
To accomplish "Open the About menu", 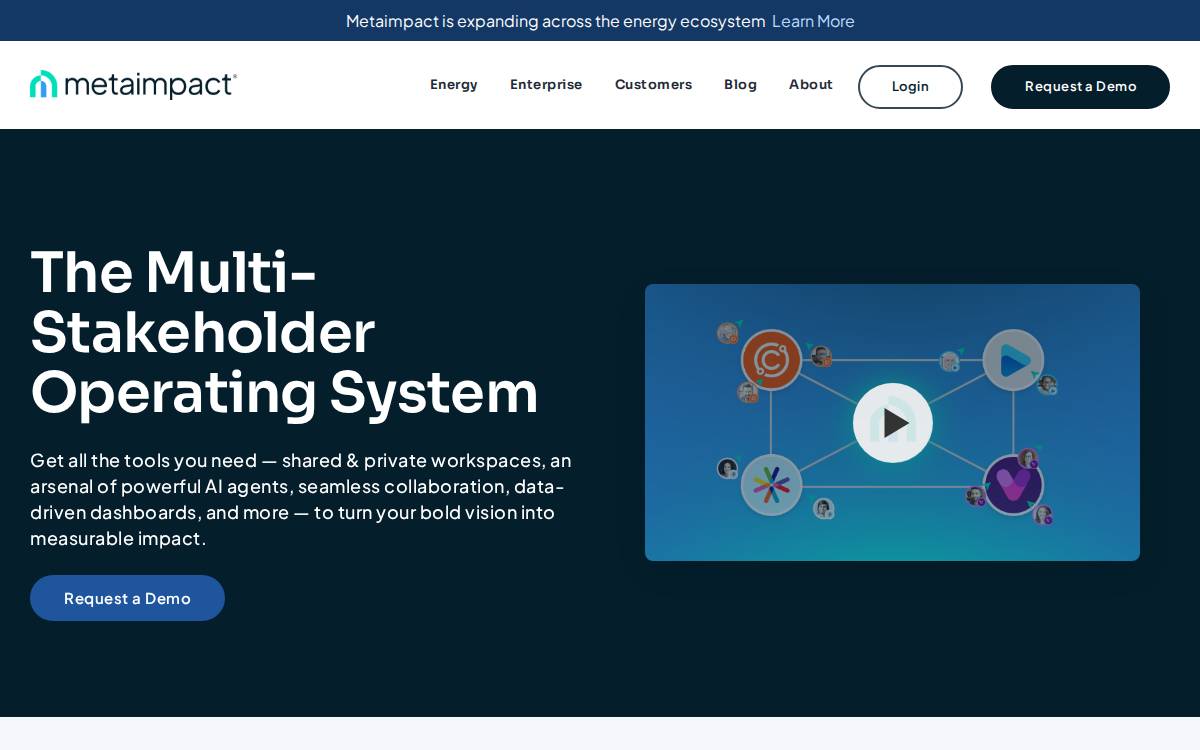I will click(x=811, y=85).
